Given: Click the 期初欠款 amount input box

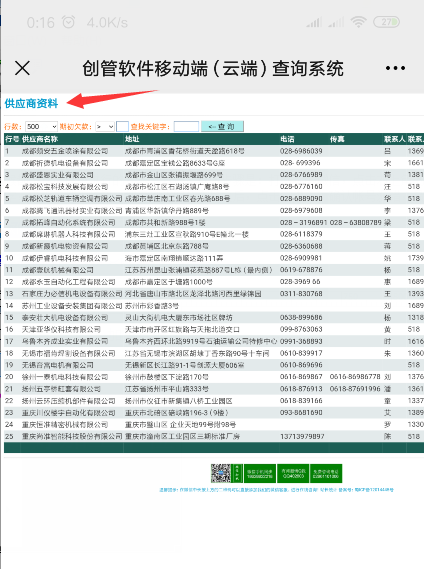Looking at the screenshot, I should click(x=122, y=126).
